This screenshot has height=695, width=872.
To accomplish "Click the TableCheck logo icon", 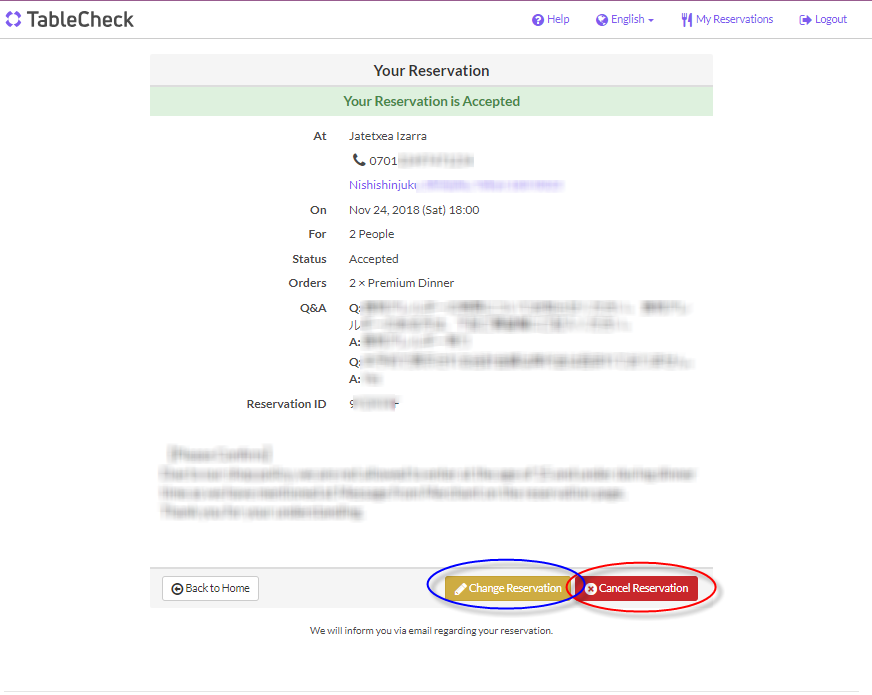I will pos(13,19).
